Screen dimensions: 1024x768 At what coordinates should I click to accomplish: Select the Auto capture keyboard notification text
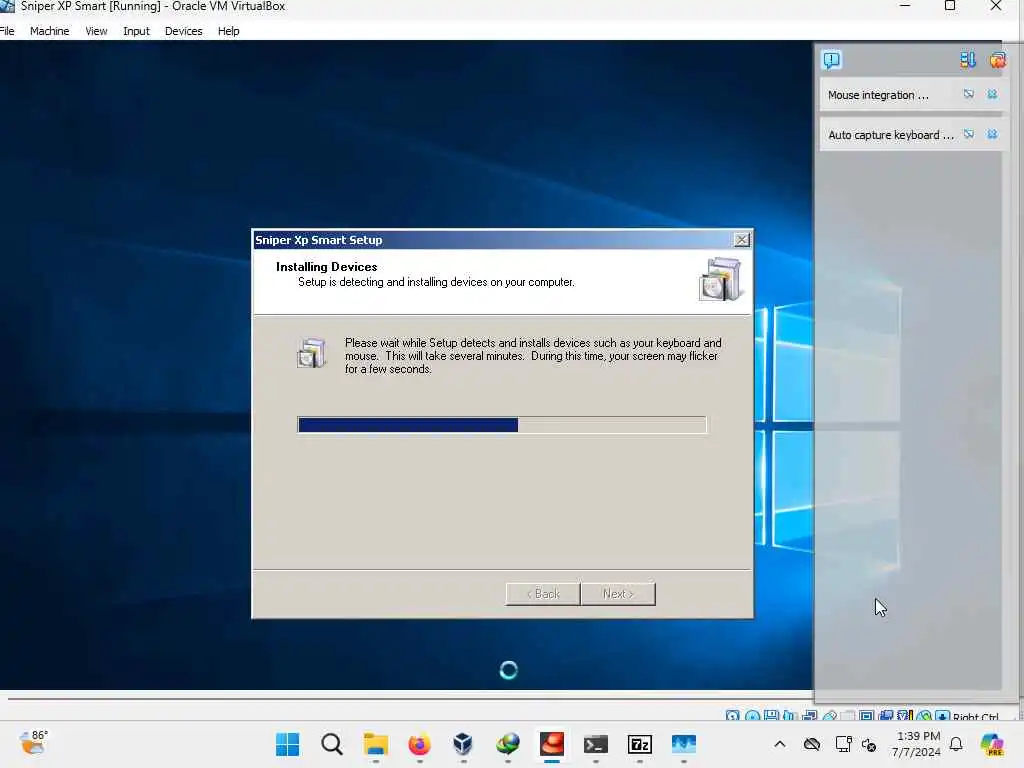point(891,135)
